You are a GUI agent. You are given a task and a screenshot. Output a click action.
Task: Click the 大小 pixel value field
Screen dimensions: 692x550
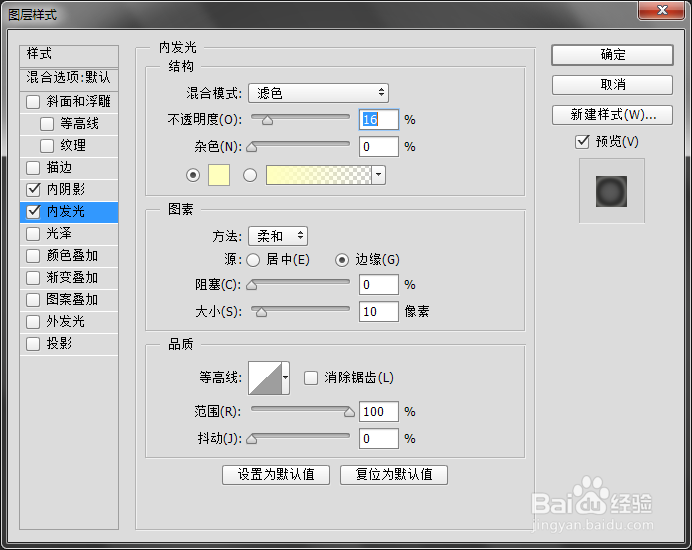tap(379, 312)
